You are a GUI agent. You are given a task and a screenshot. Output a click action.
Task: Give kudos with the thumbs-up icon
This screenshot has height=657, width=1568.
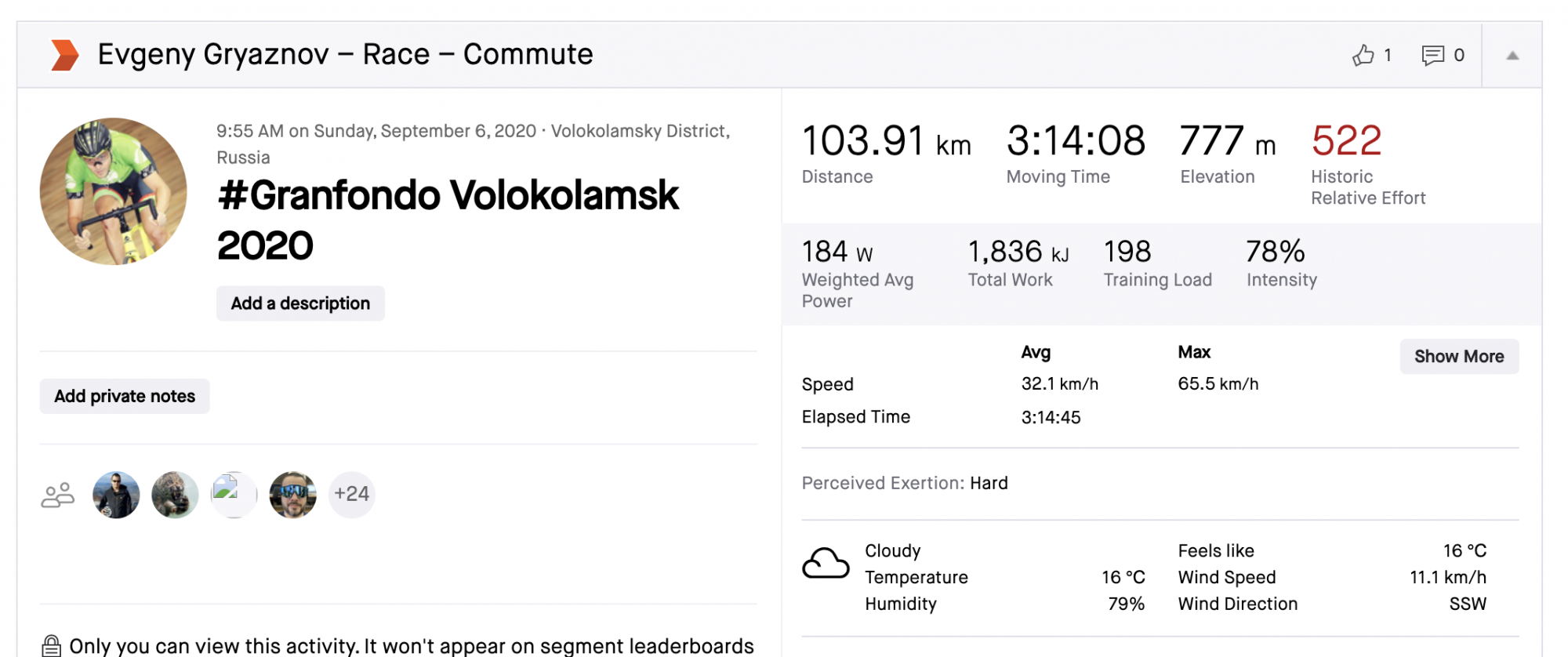tap(1363, 55)
